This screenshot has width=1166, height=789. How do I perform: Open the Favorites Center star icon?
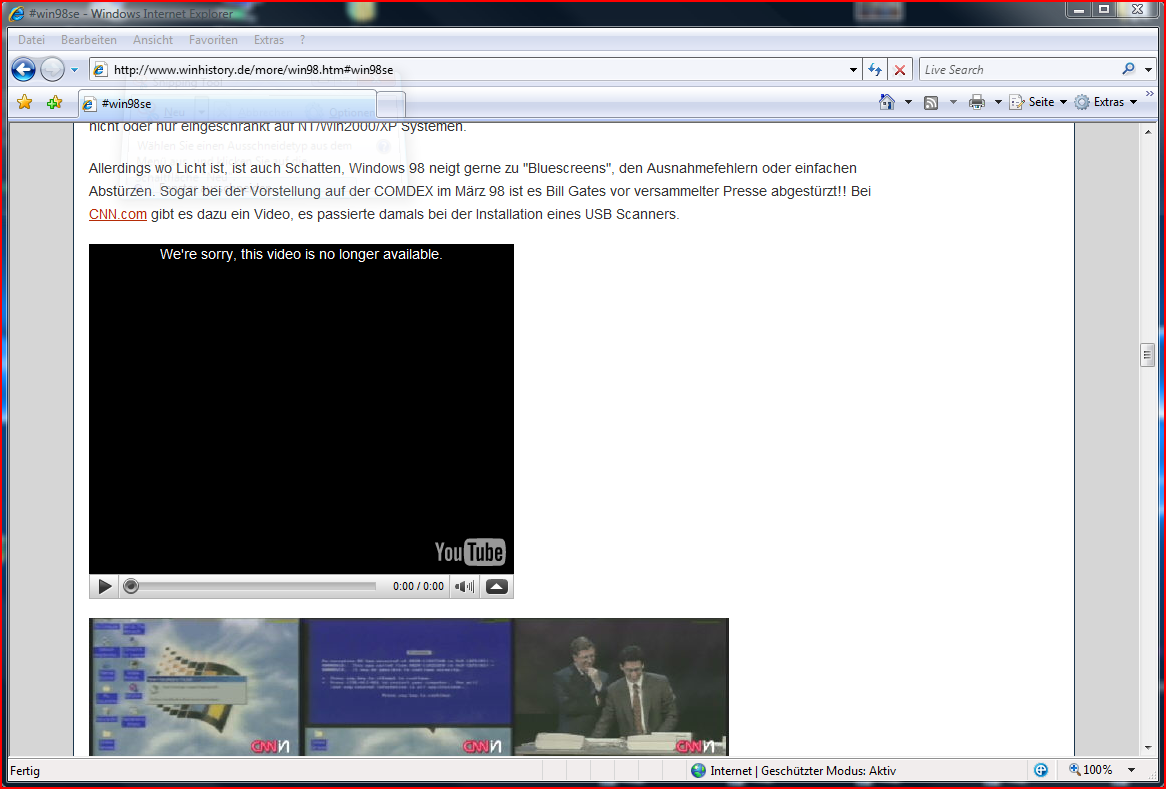(25, 102)
